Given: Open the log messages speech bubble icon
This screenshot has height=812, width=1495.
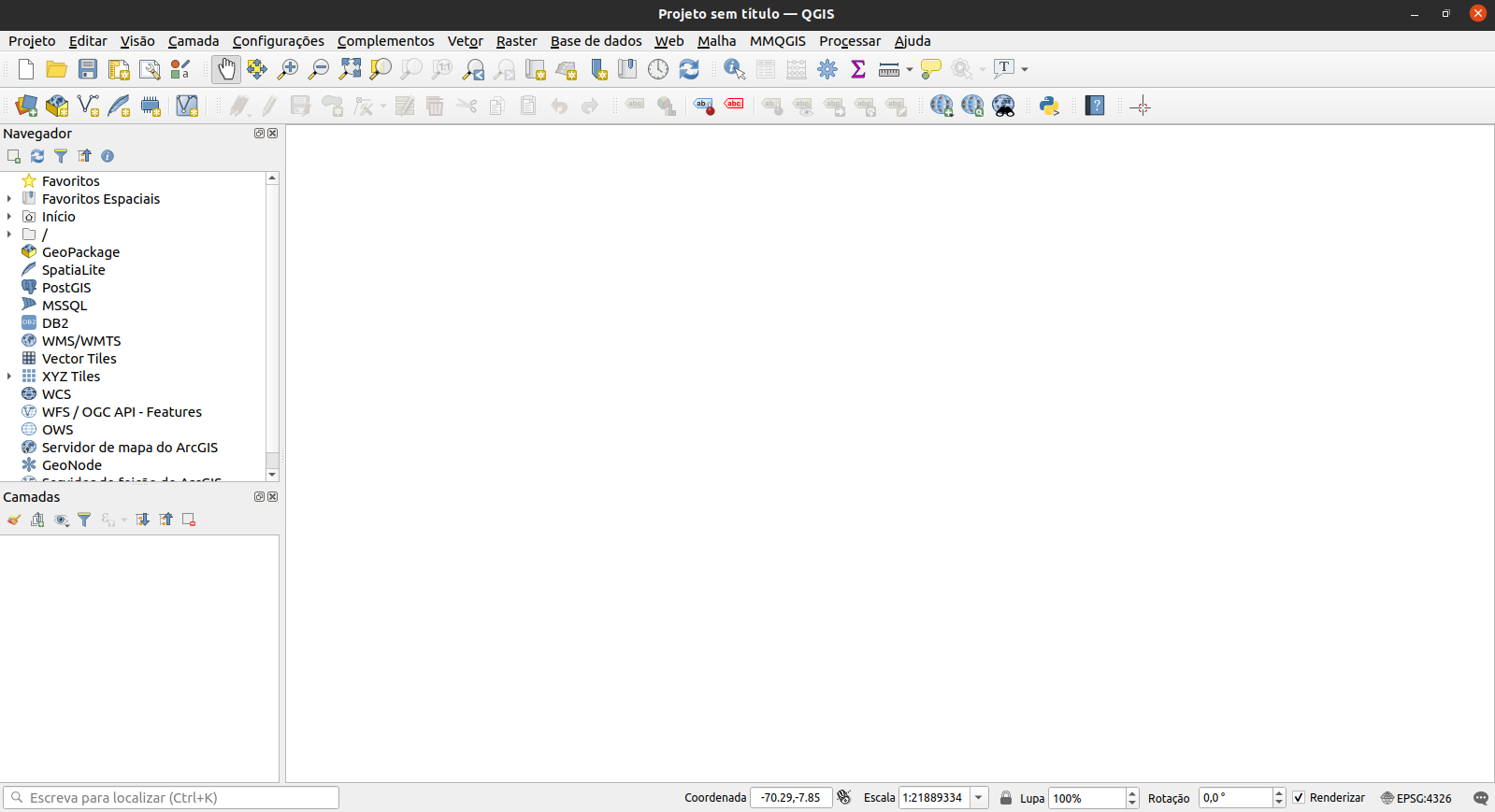Looking at the screenshot, I should pos(1480,798).
